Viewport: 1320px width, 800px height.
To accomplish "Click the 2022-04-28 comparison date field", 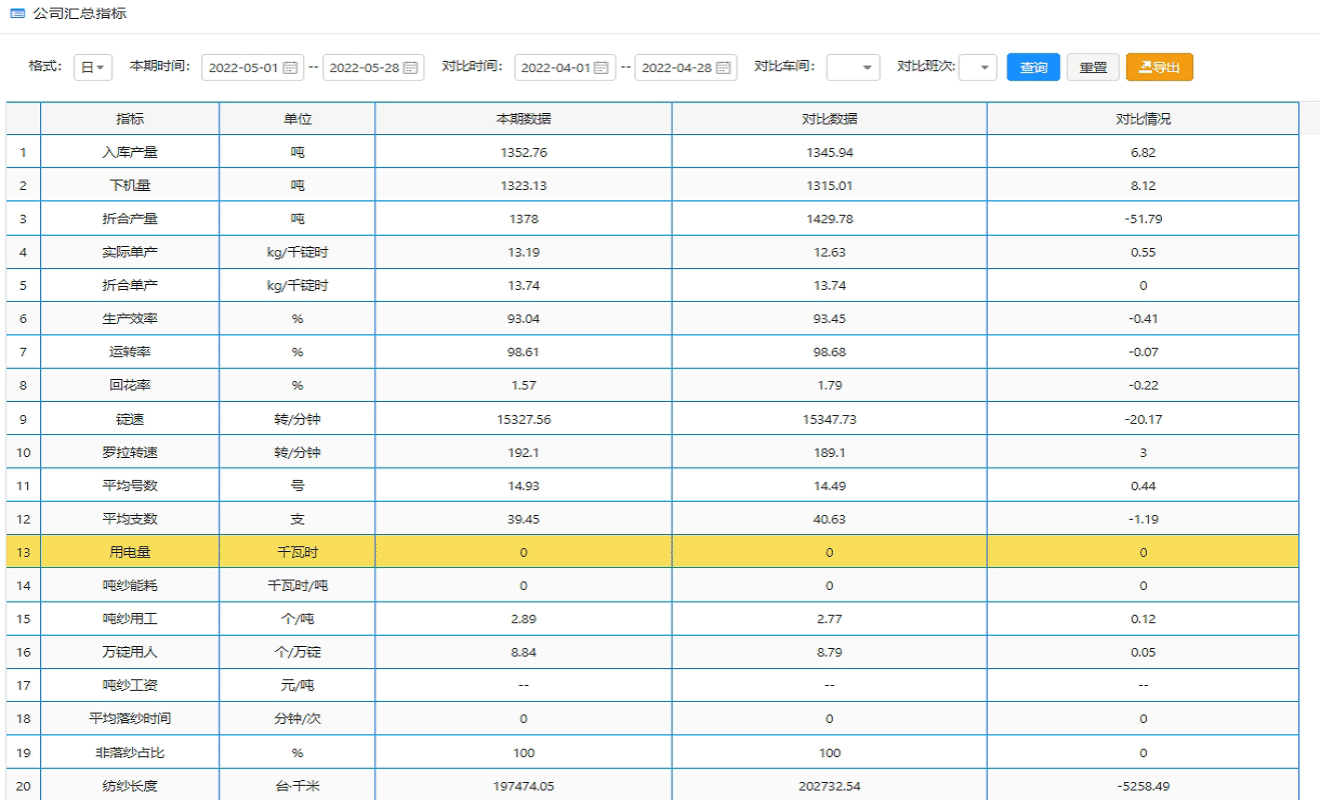I will 685,68.
